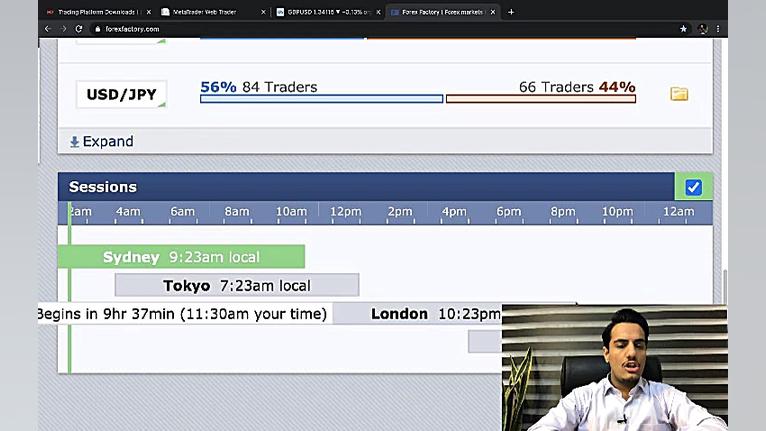Go forward in browser history
766x431 pixels.
click(64, 29)
